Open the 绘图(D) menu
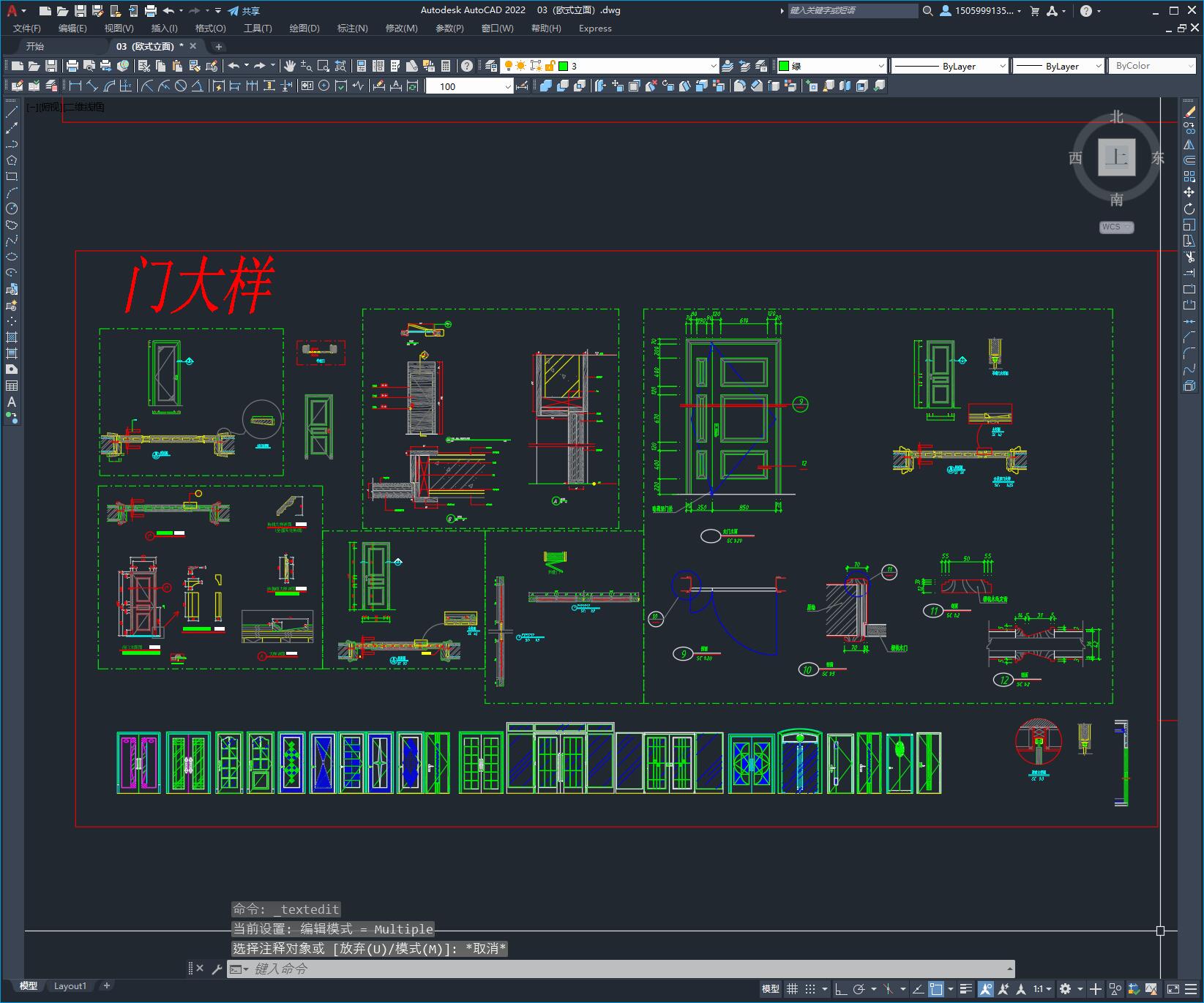Viewport: 1204px width, 1003px height. click(x=304, y=29)
